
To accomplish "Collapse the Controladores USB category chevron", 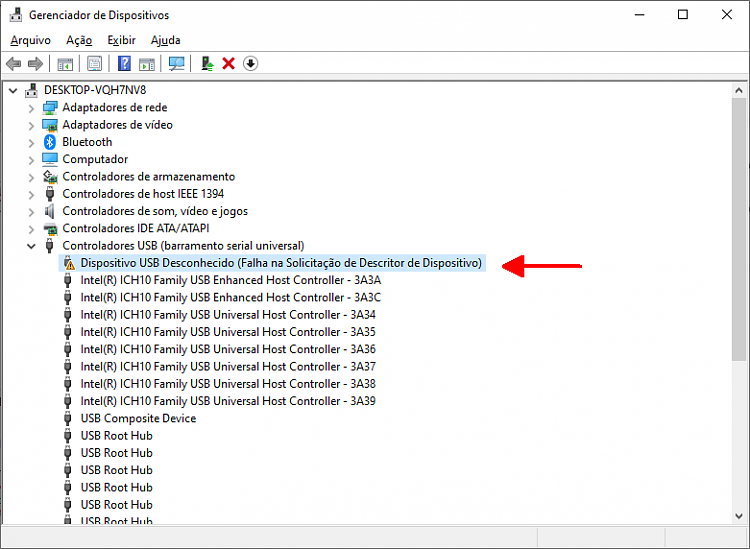I will (31, 246).
